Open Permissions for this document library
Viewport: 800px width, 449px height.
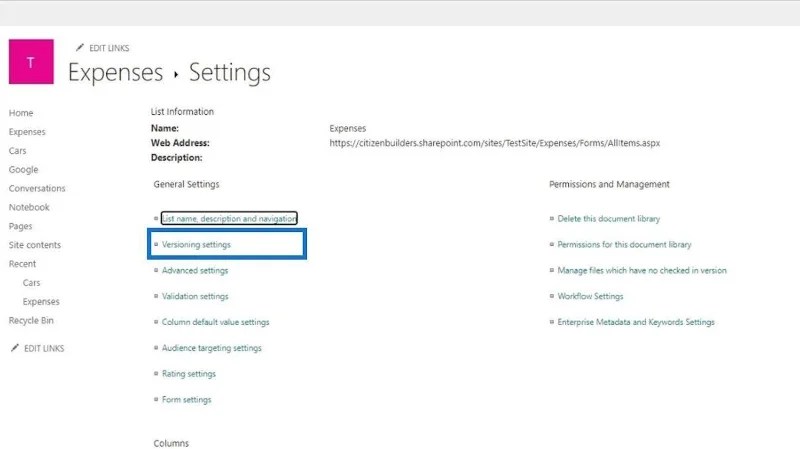(x=624, y=244)
